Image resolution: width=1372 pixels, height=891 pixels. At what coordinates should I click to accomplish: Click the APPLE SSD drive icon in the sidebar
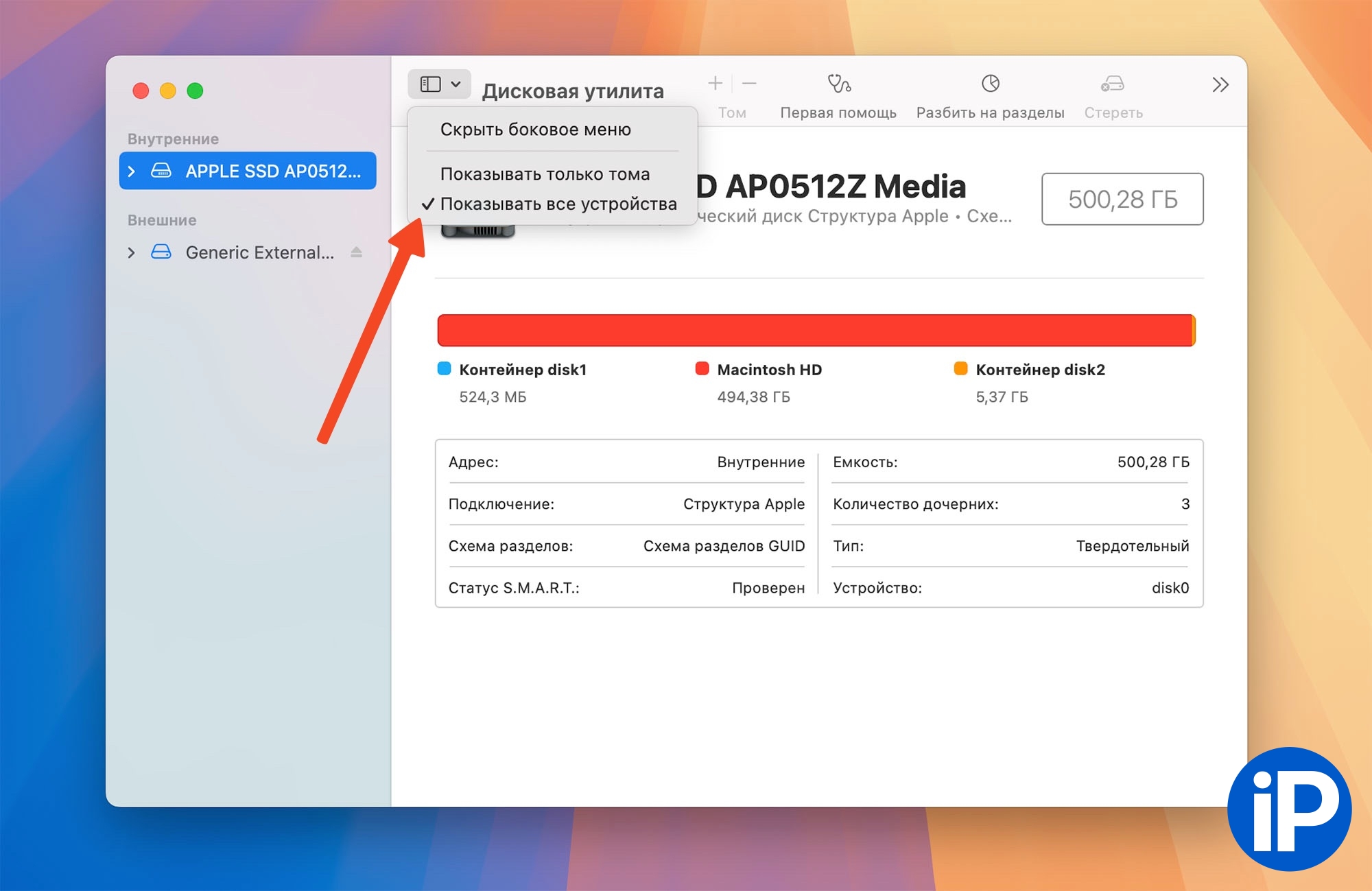(161, 171)
